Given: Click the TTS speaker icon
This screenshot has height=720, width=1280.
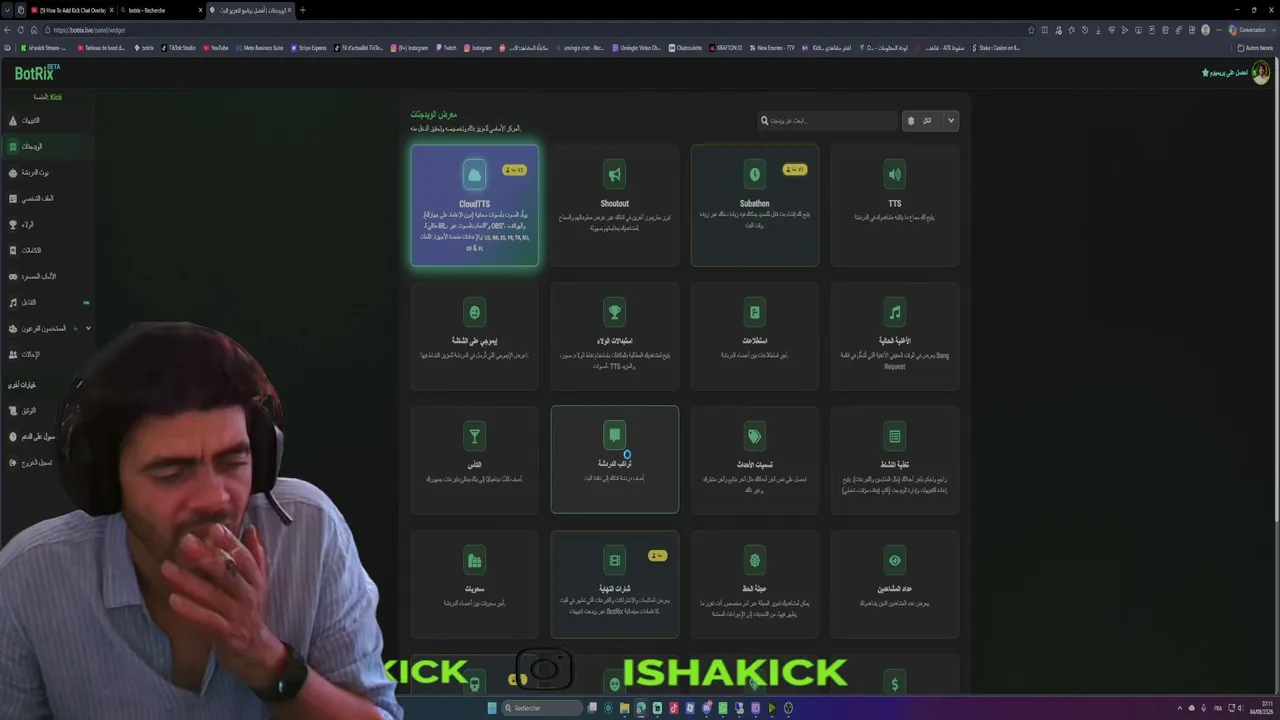Looking at the screenshot, I should (895, 175).
